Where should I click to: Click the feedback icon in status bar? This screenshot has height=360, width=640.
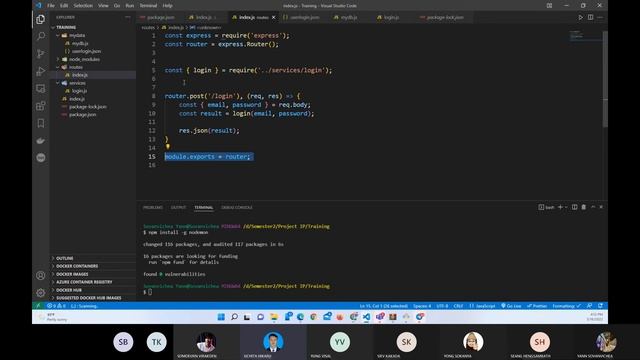click(x=589, y=306)
